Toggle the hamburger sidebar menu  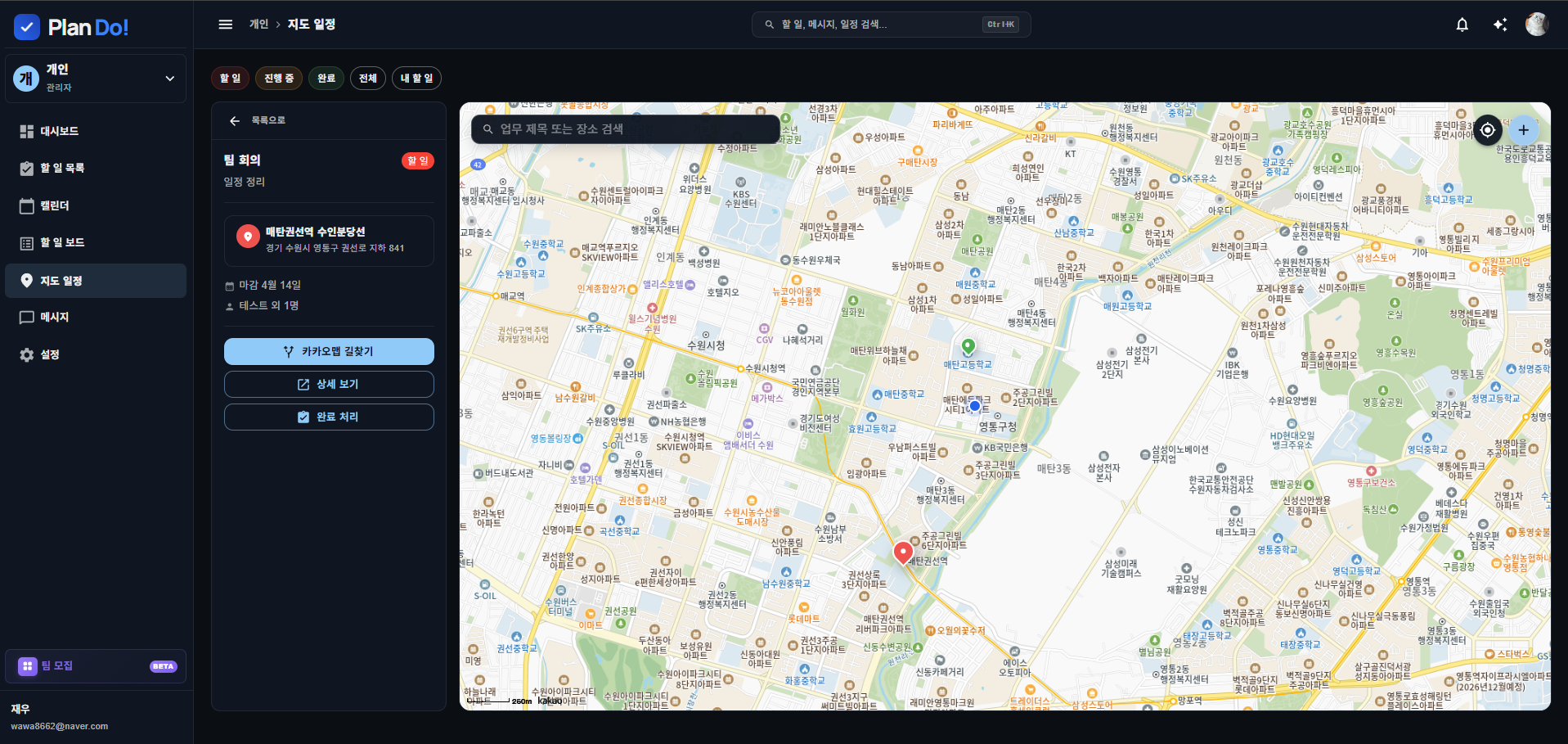point(226,25)
